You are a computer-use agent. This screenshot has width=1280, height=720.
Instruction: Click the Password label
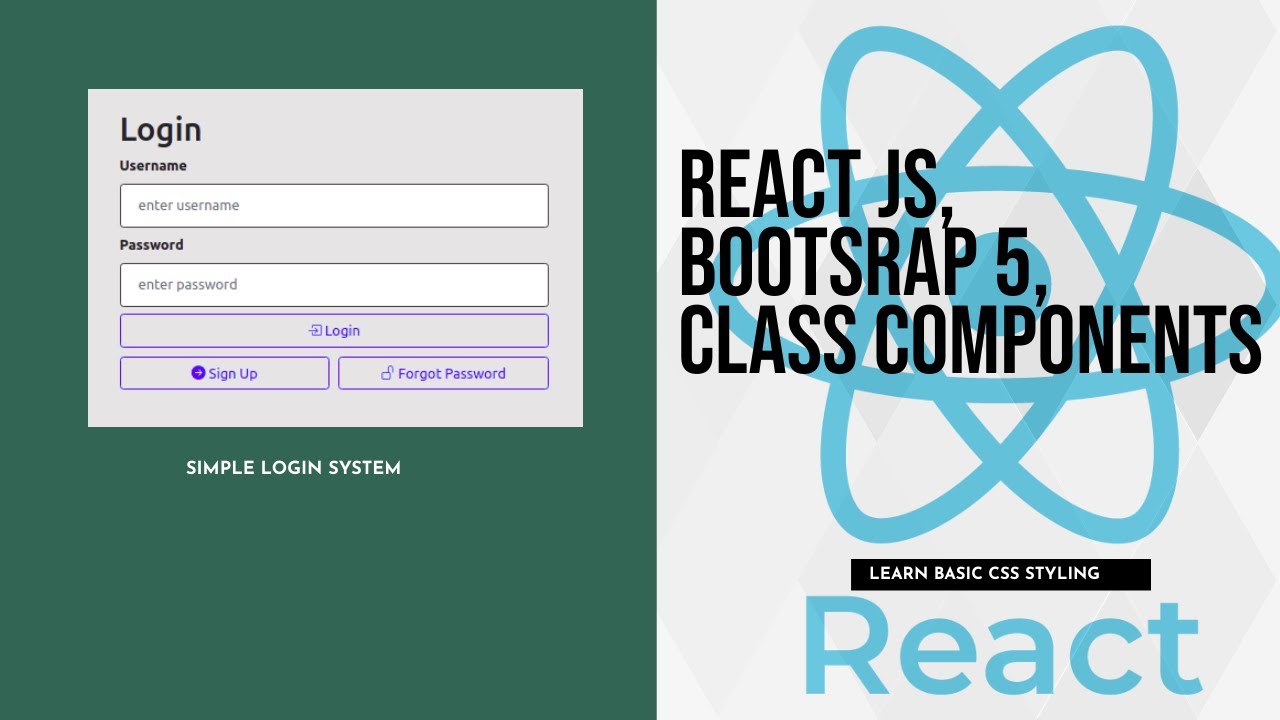[x=152, y=245]
